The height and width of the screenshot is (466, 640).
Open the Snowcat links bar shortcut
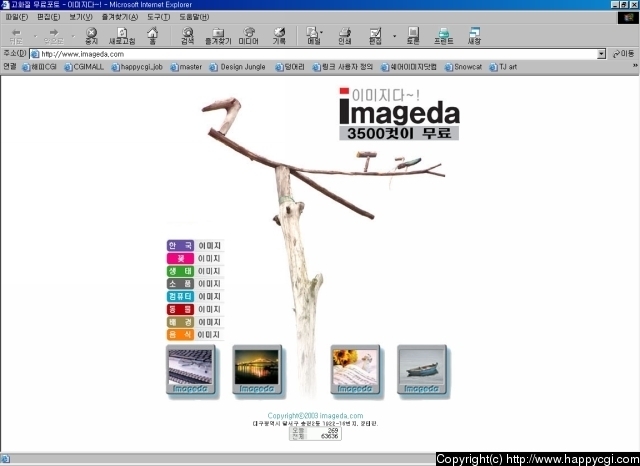[463, 67]
